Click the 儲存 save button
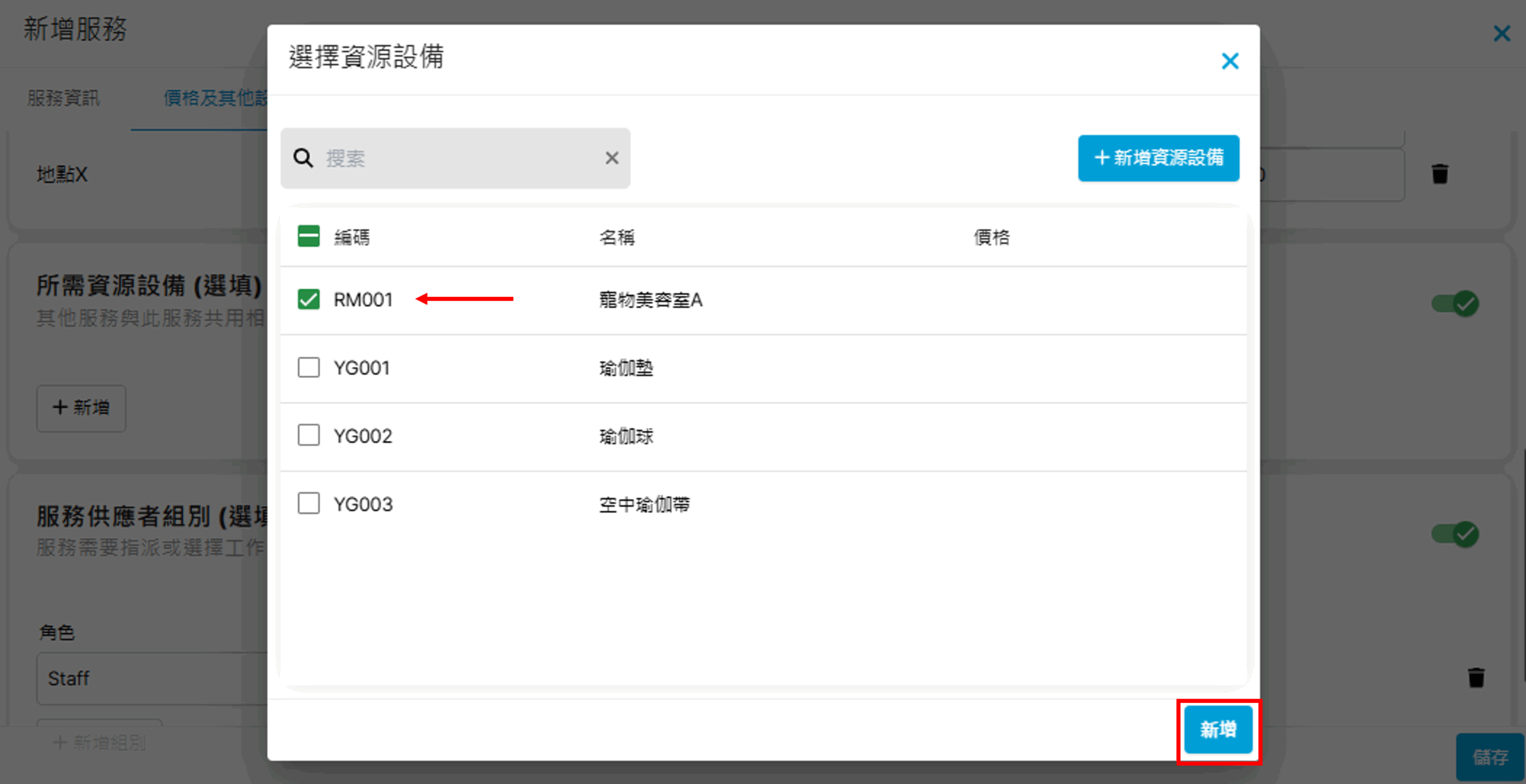 click(x=1490, y=757)
